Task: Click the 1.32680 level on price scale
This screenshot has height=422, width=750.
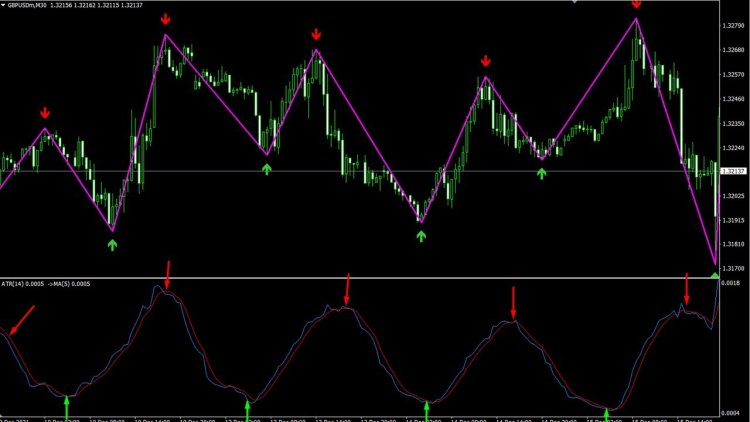Action: pyautogui.click(x=733, y=50)
